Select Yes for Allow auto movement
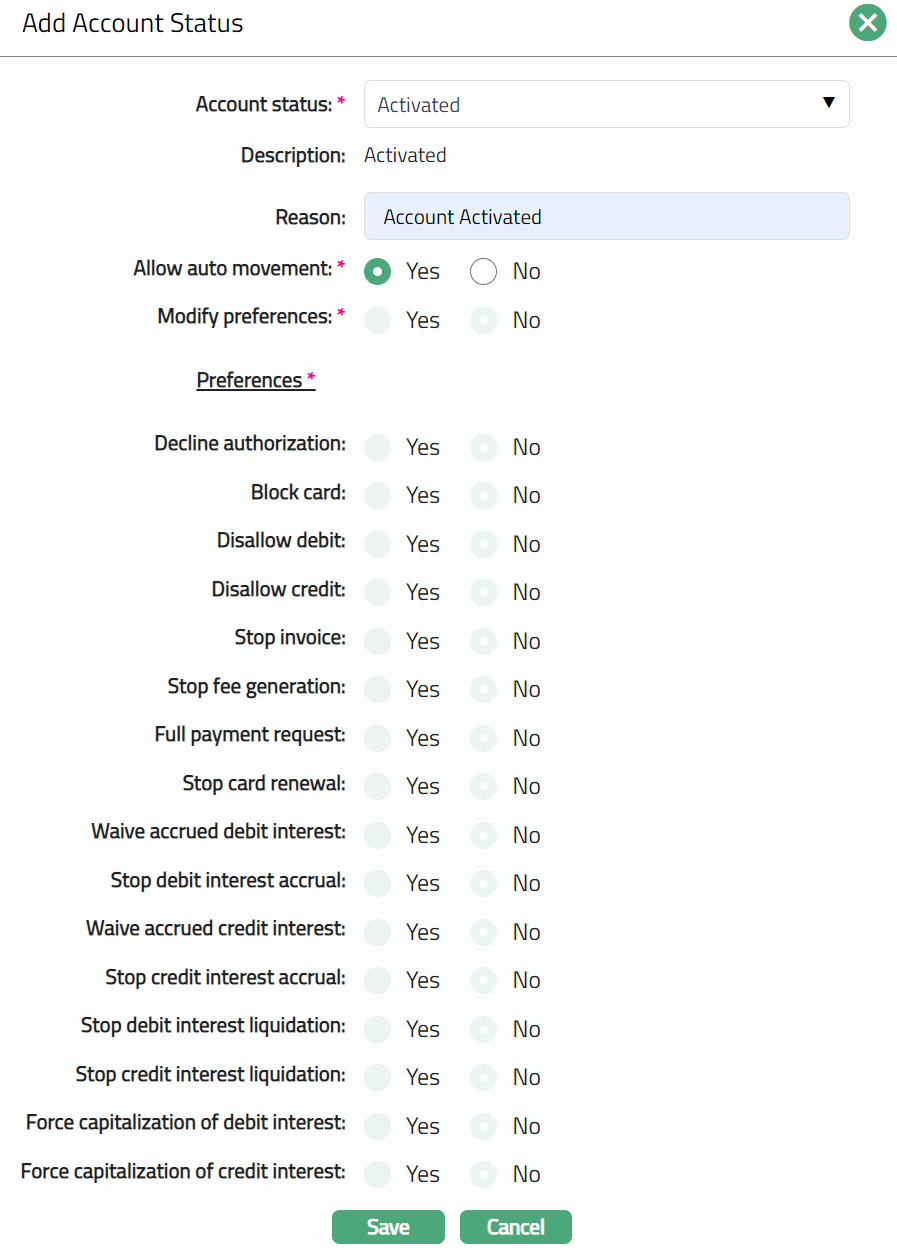Image resolution: width=897 pixels, height=1255 pixels. 378,272
